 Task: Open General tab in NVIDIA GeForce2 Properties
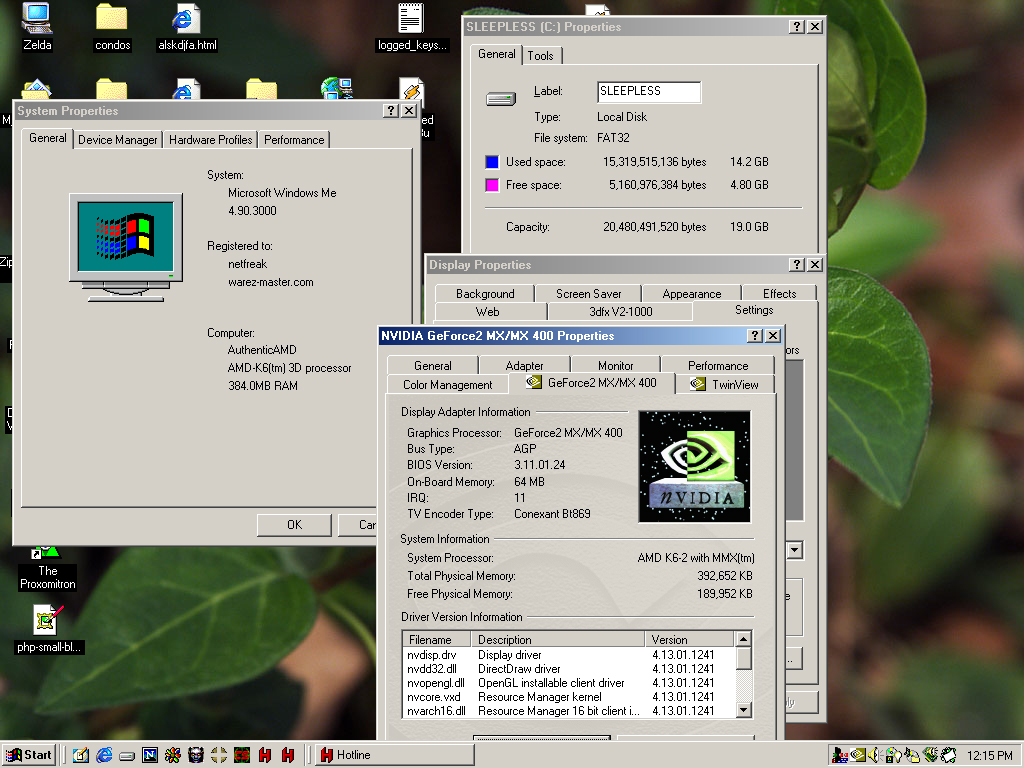pyautogui.click(x=432, y=366)
